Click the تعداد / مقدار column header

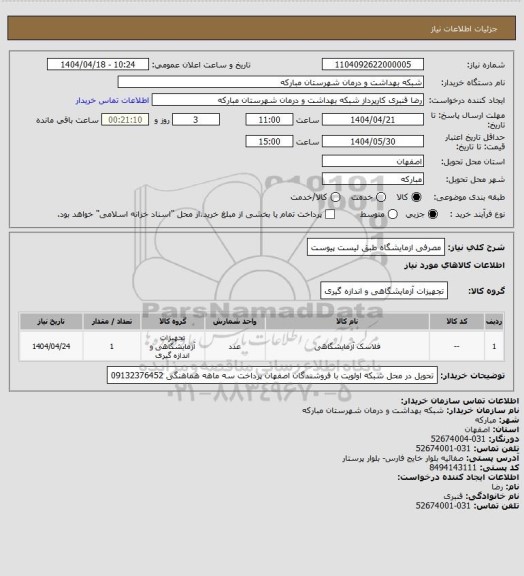tap(112, 321)
